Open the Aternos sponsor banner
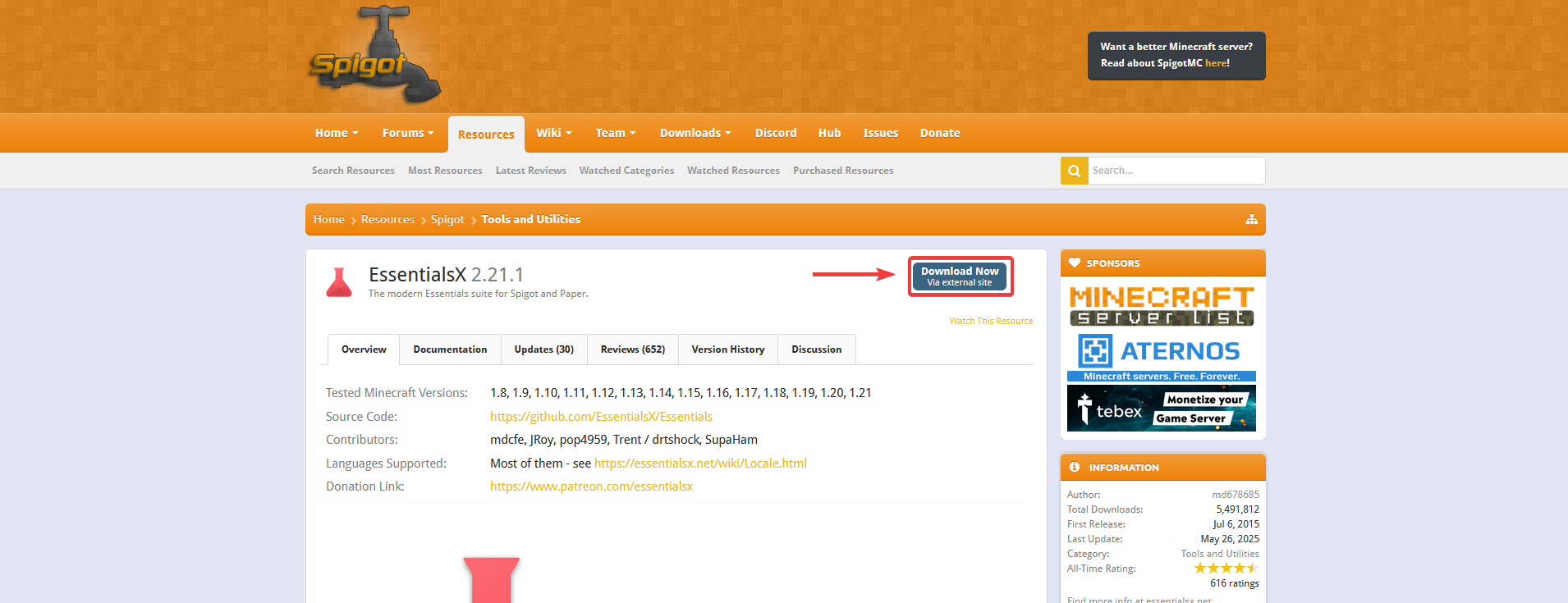Screen dimensions: 1568x603 1162,356
